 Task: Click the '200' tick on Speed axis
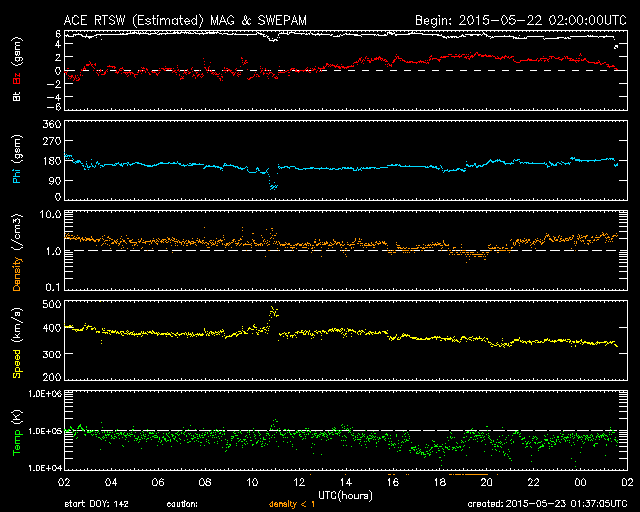coord(52,376)
